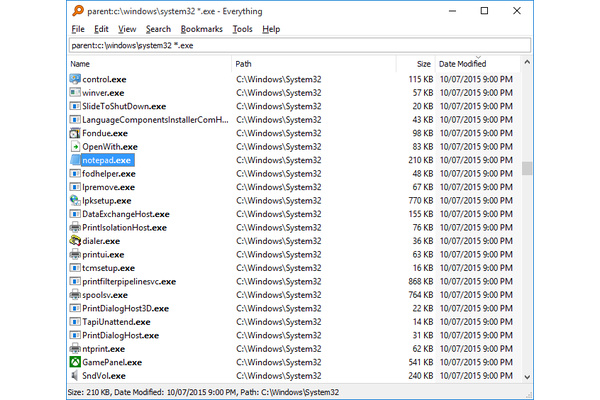Screen dimensions: 600x400
Task: Open the Edit menu
Action: [101, 29]
